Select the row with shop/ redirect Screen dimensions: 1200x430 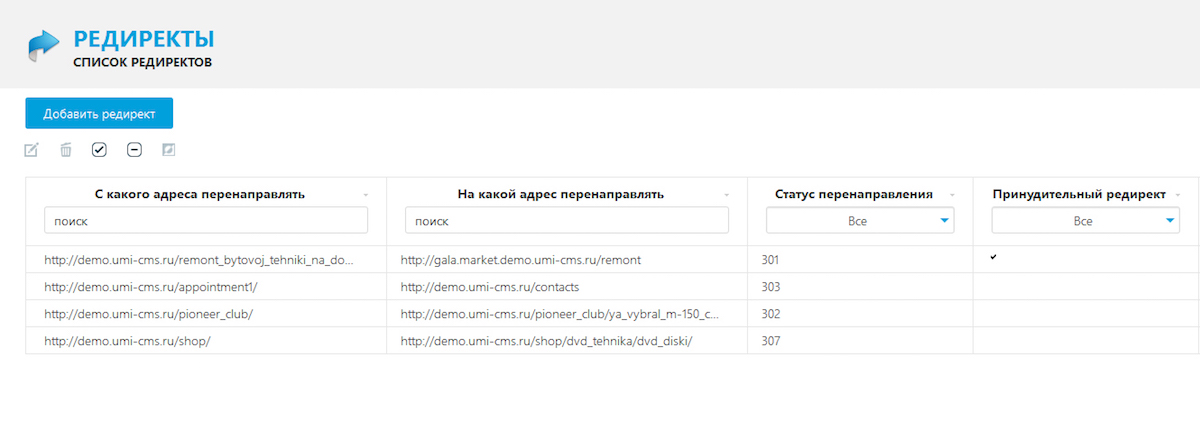click(x=612, y=341)
